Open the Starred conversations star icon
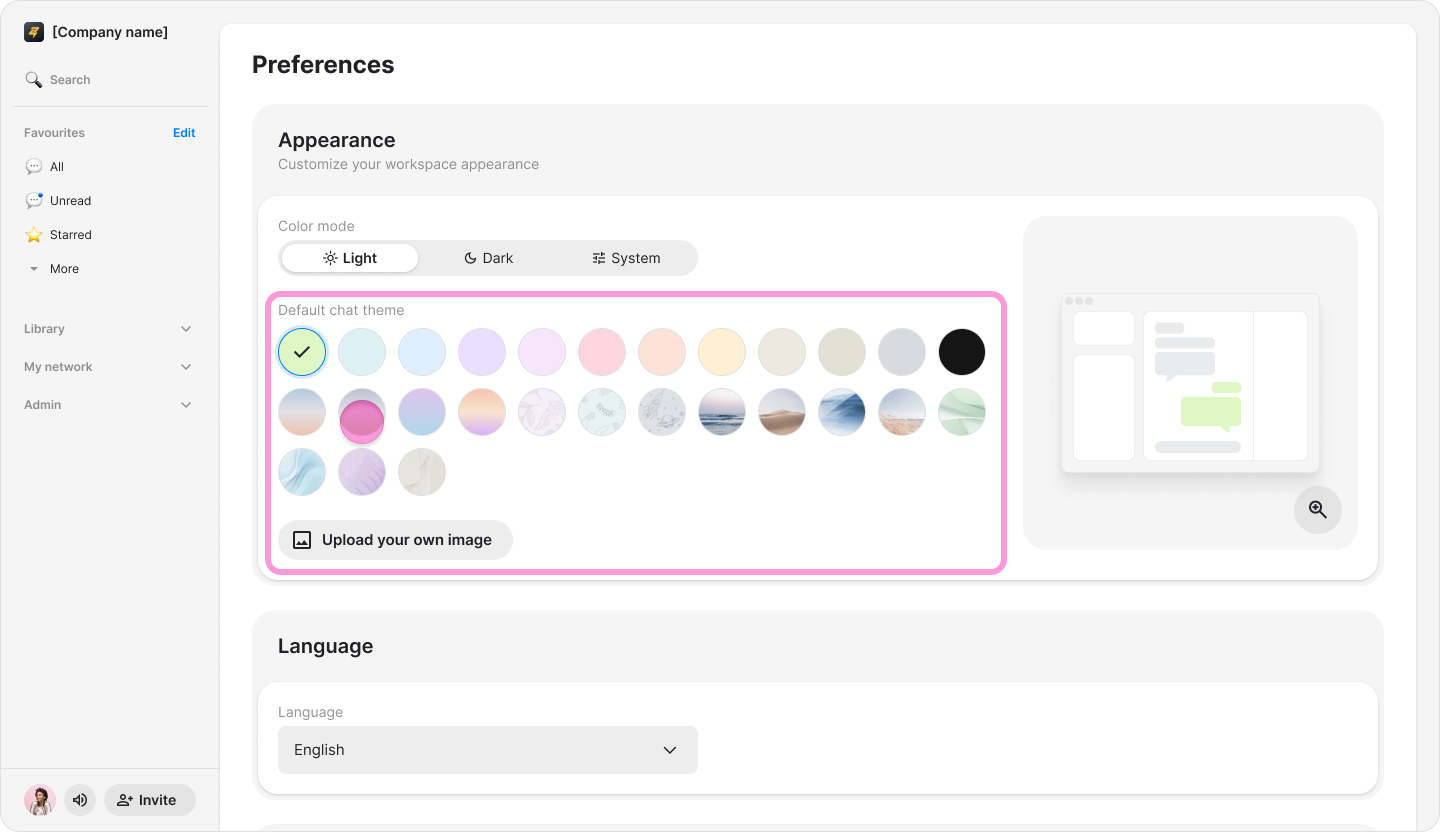 click(34, 235)
